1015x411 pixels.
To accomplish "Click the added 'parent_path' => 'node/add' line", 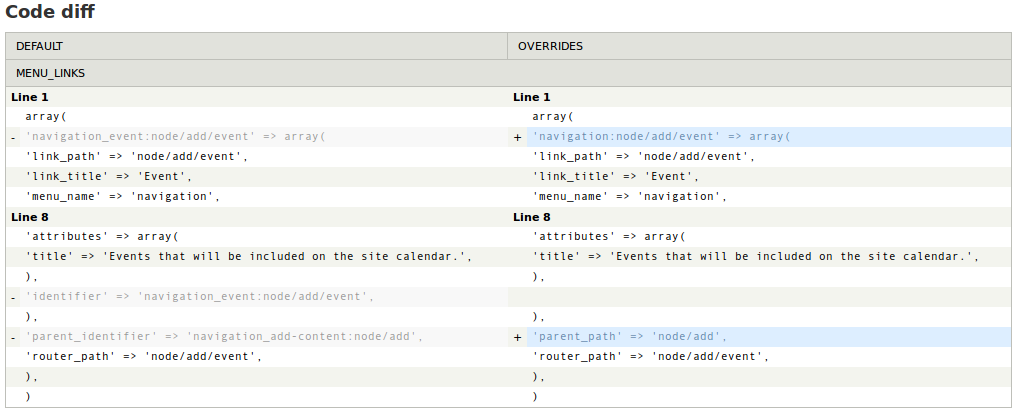I will click(x=629, y=337).
